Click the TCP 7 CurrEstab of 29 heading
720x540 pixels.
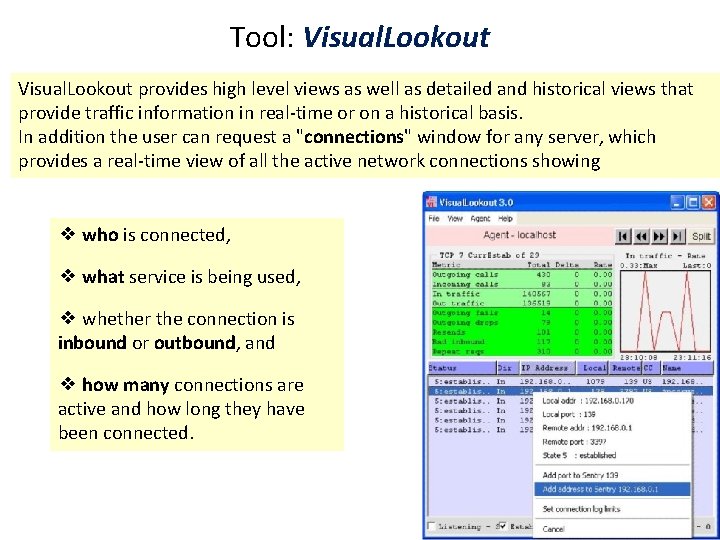click(489, 255)
